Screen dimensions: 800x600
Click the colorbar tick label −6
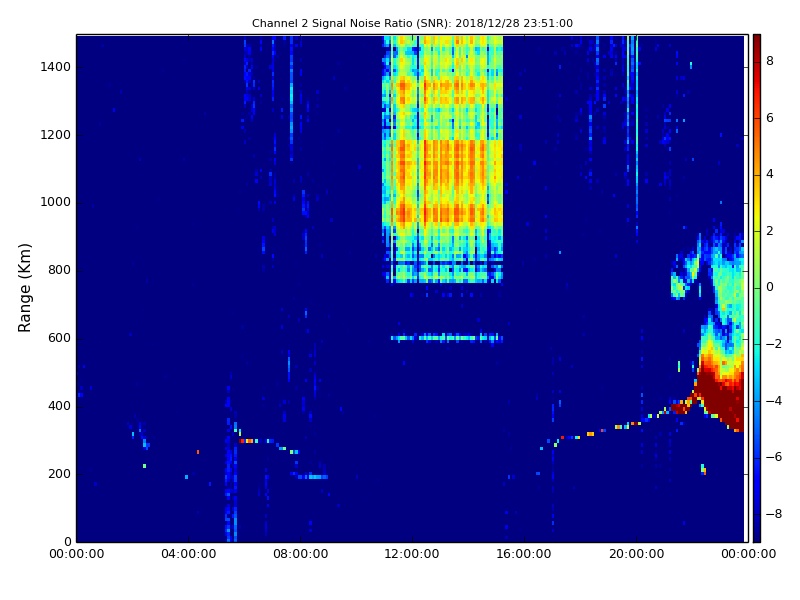coord(774,457)
